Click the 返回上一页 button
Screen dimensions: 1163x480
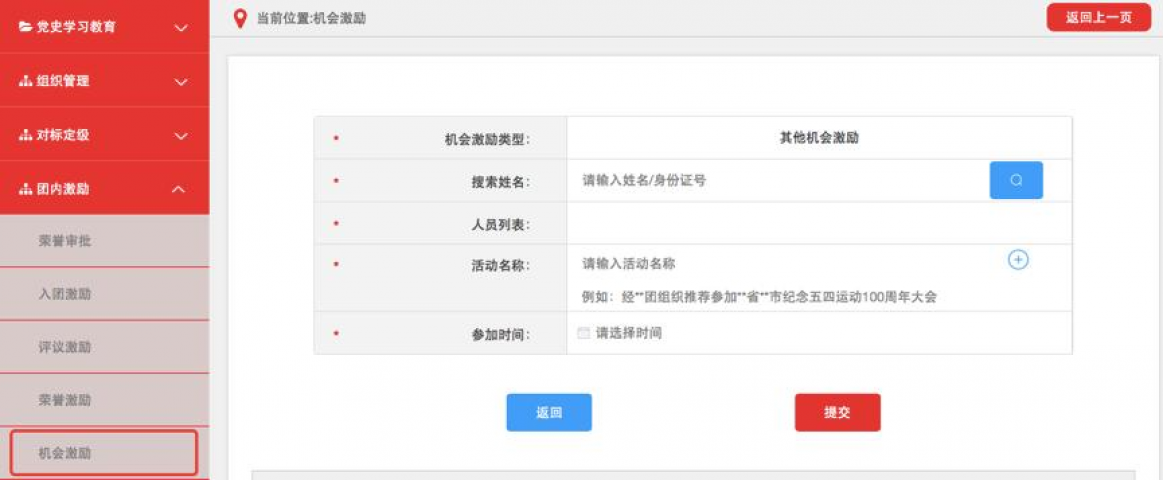[1098, 18]
